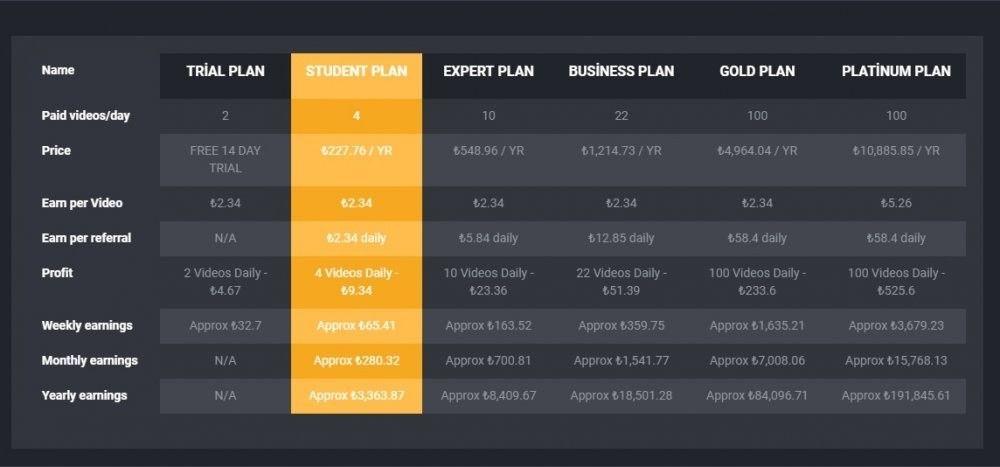This screenshot has width=1000, height=467.
Task: Click the Expert Plan price per year
Action: pyautogui.click(x=488, y=151)
